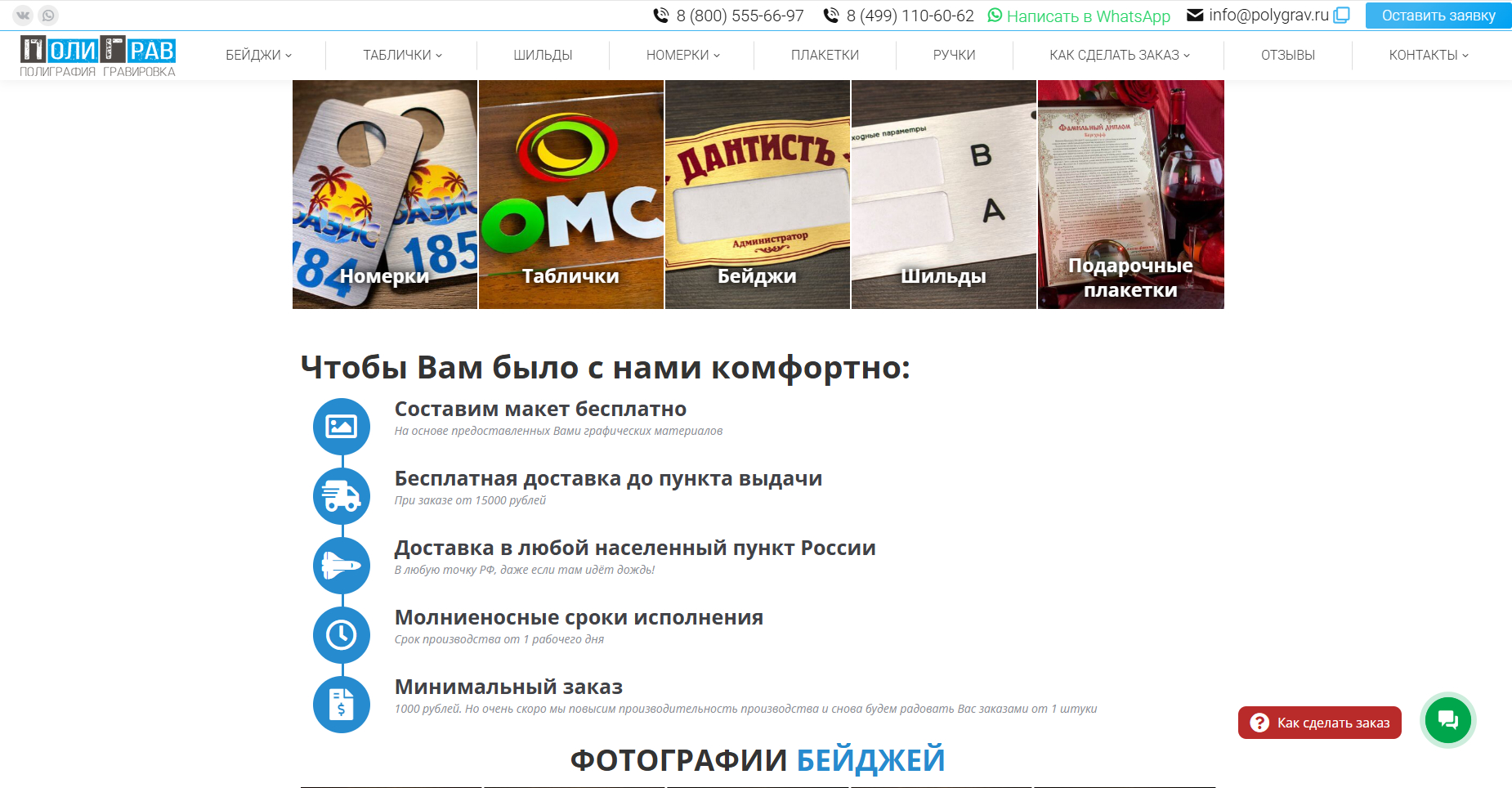Call the number 8 (499) 110-60-62
This screenshot has height=788, width=1512.
tap(910, 16)
